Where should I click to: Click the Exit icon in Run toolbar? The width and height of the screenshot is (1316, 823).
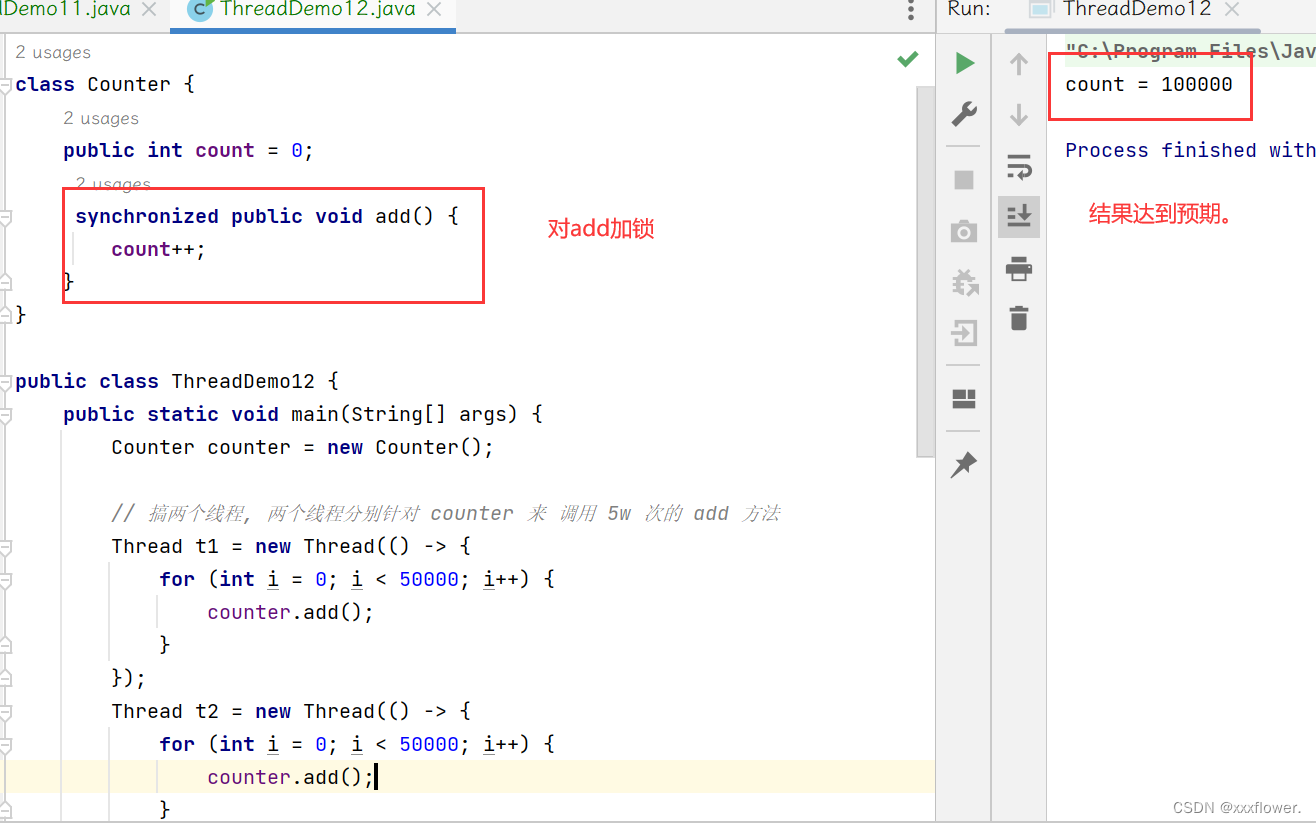tap(964, 332)
